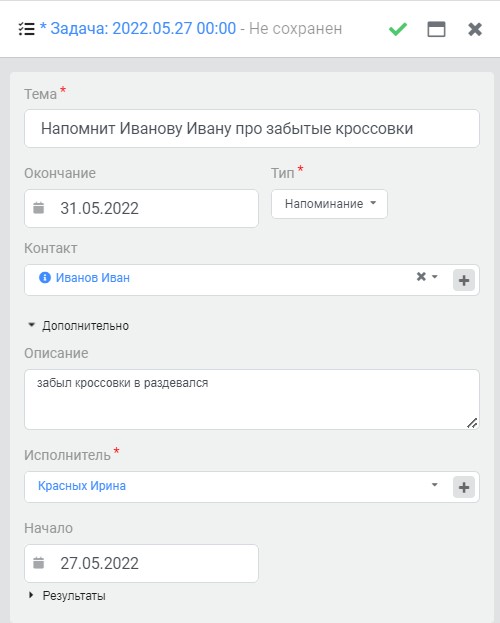This screenshot has width=500, height=623.
Task: Click the Окончание date field 31.05.2022
Action: pos(141,208)
